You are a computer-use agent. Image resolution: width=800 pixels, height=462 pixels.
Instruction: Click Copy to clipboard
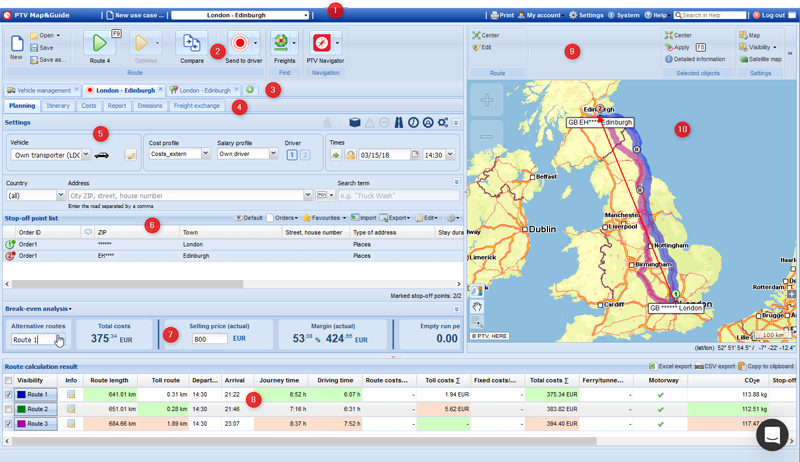coord(766,366)
